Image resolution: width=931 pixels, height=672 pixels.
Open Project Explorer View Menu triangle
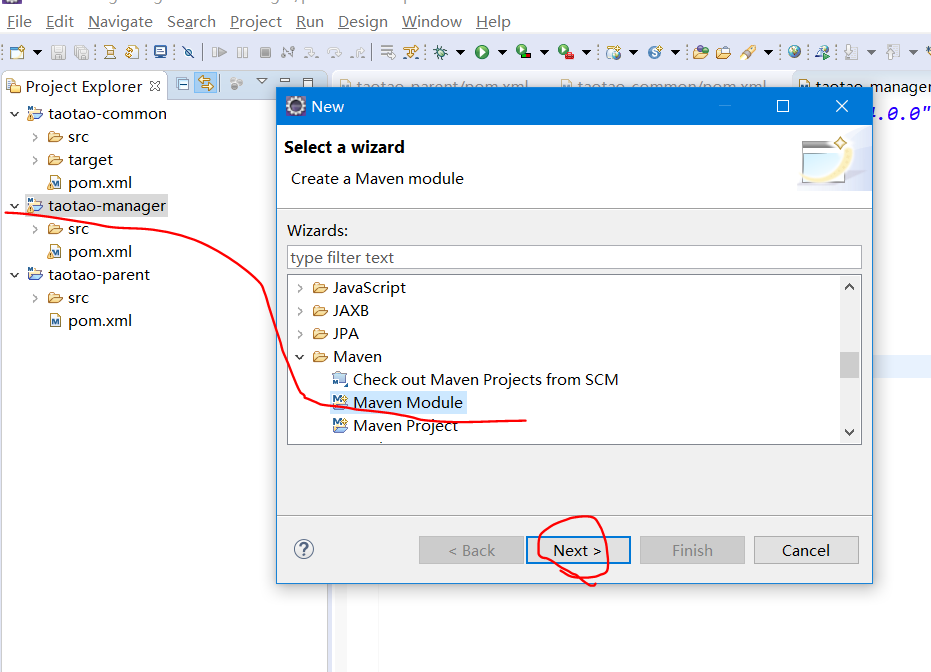pos(262,81)
